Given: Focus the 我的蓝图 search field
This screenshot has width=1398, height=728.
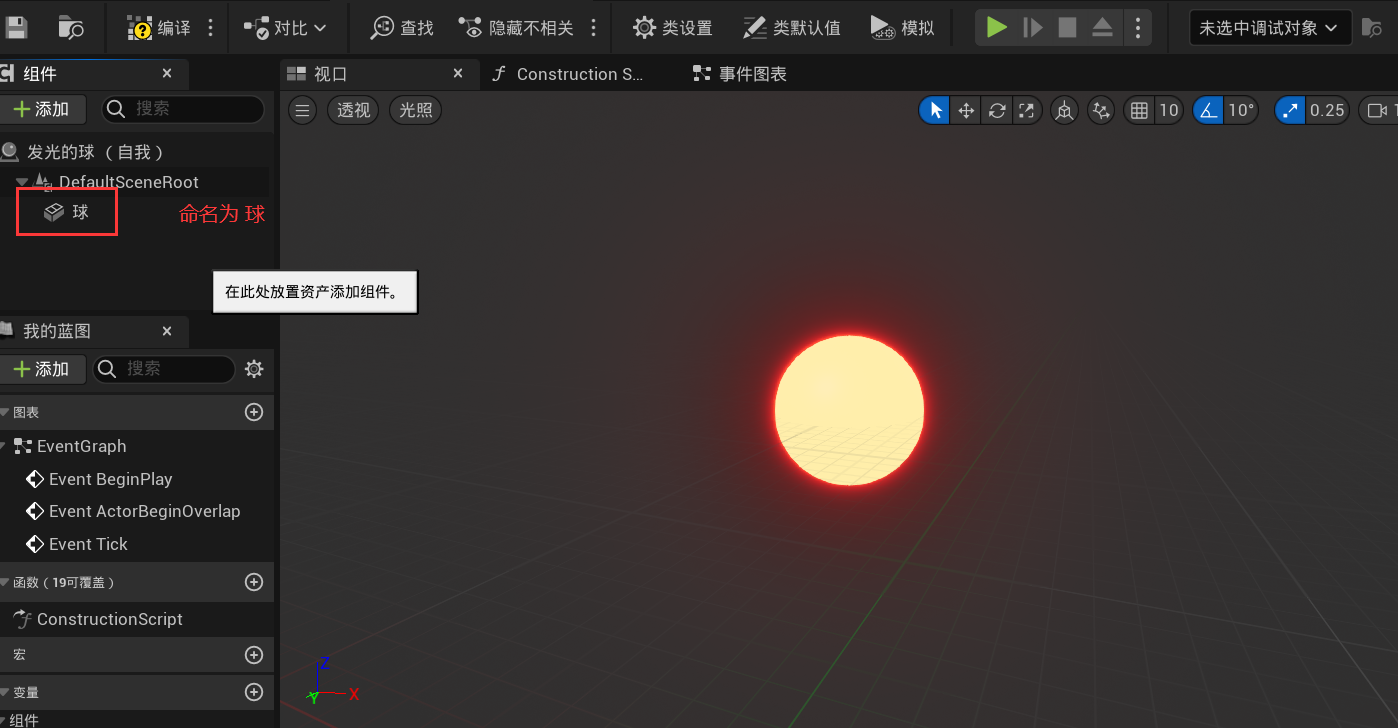Looking at the screenshot, I should 164,369.
